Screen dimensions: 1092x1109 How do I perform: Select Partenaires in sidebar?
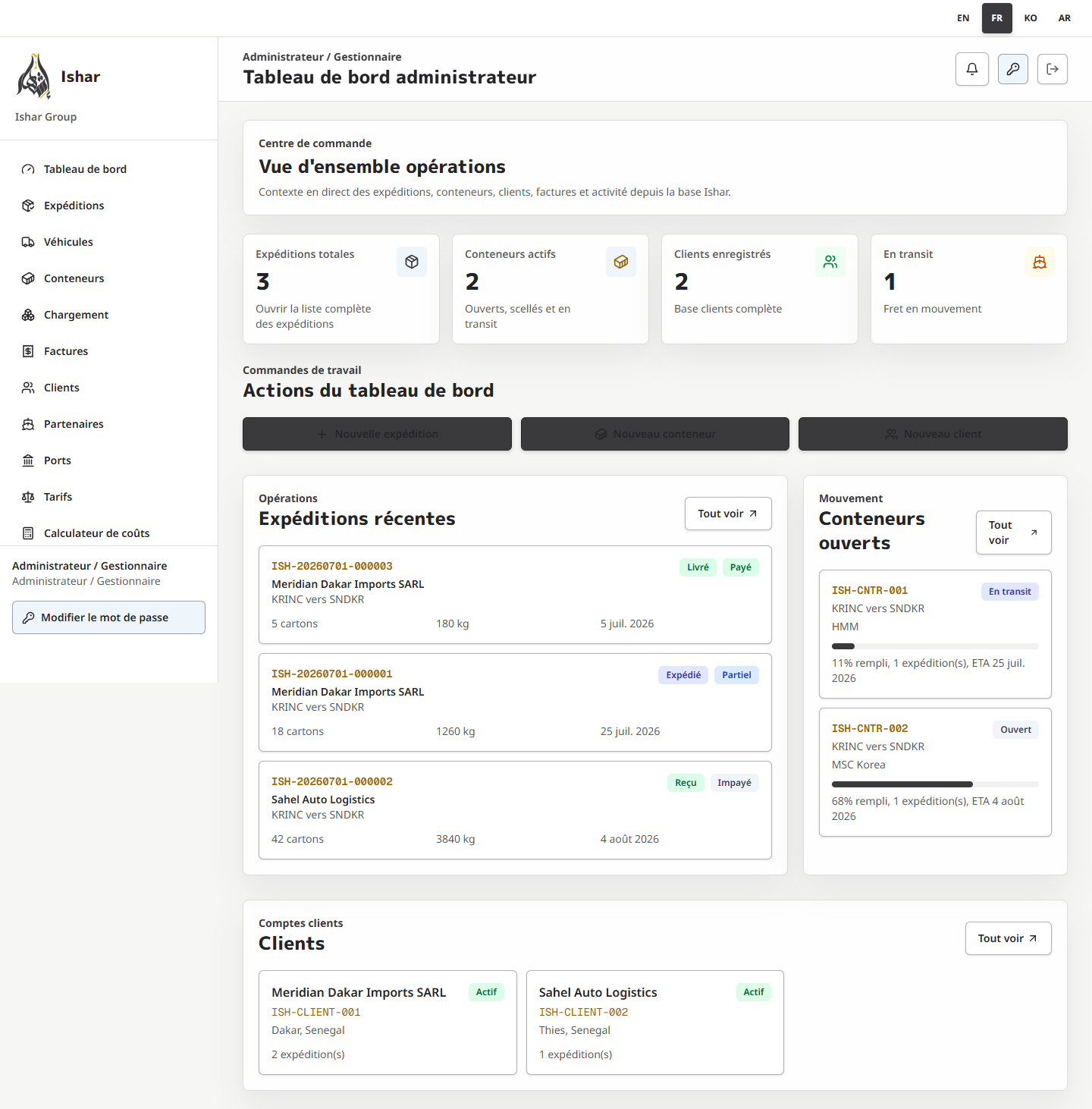tap(108, 424)
